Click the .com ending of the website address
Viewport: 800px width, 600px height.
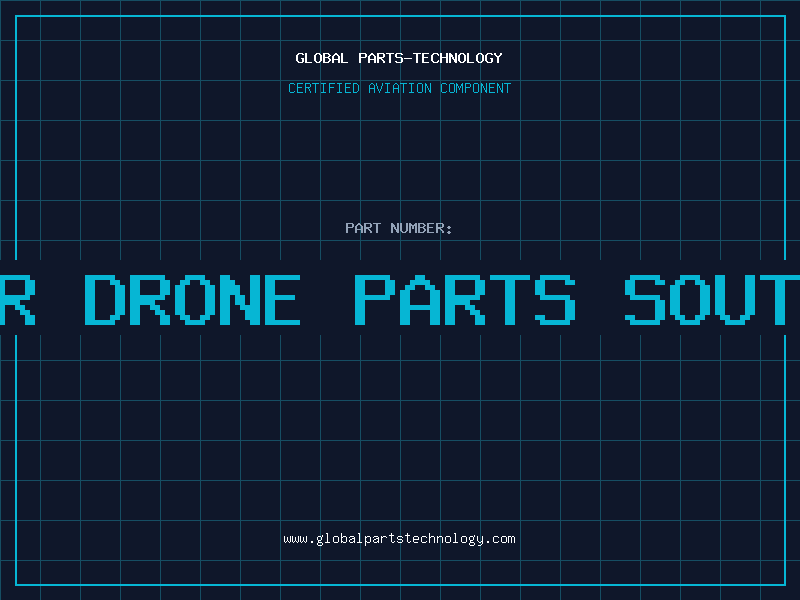pos(499,539)
